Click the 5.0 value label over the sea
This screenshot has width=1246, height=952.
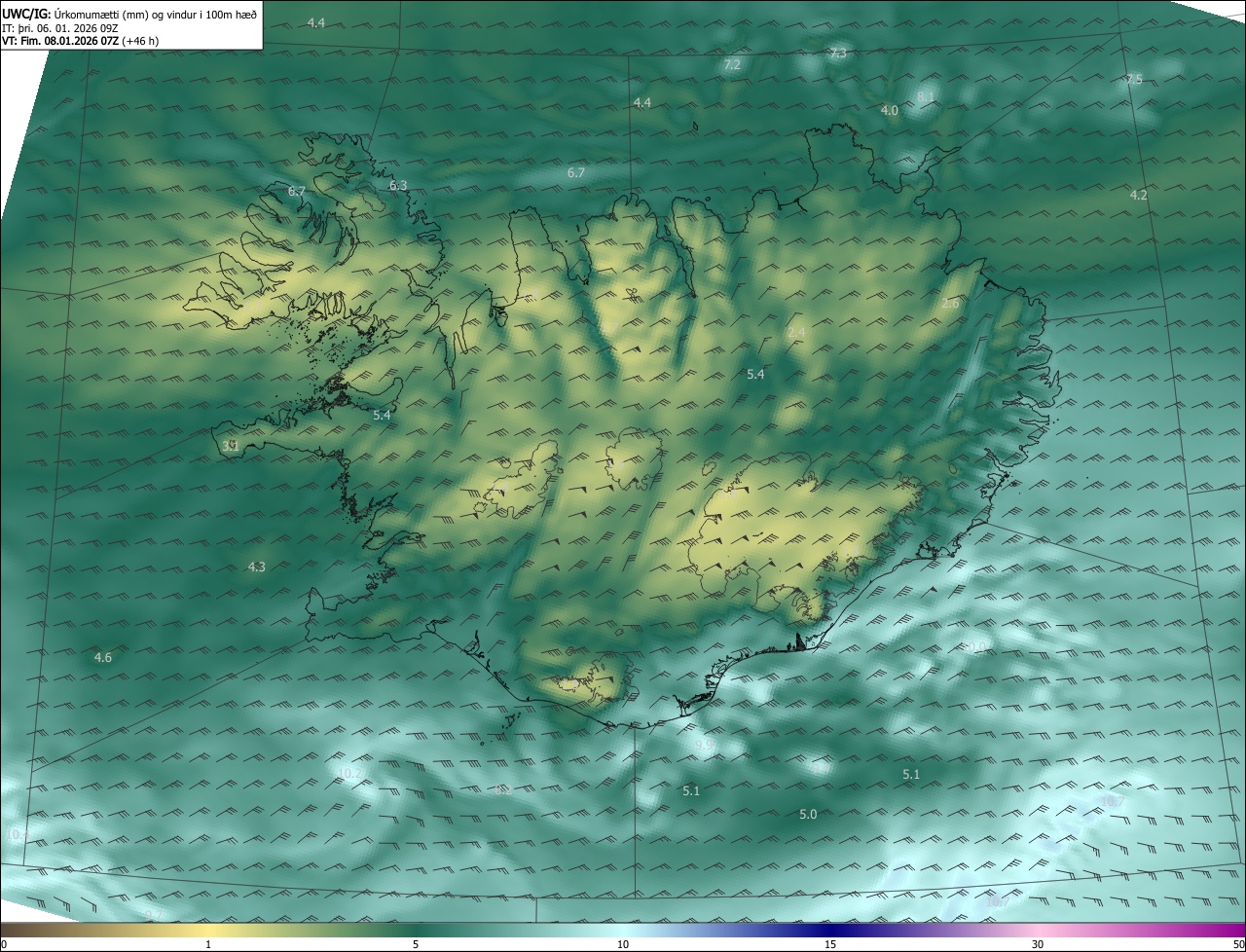(808, 815)
